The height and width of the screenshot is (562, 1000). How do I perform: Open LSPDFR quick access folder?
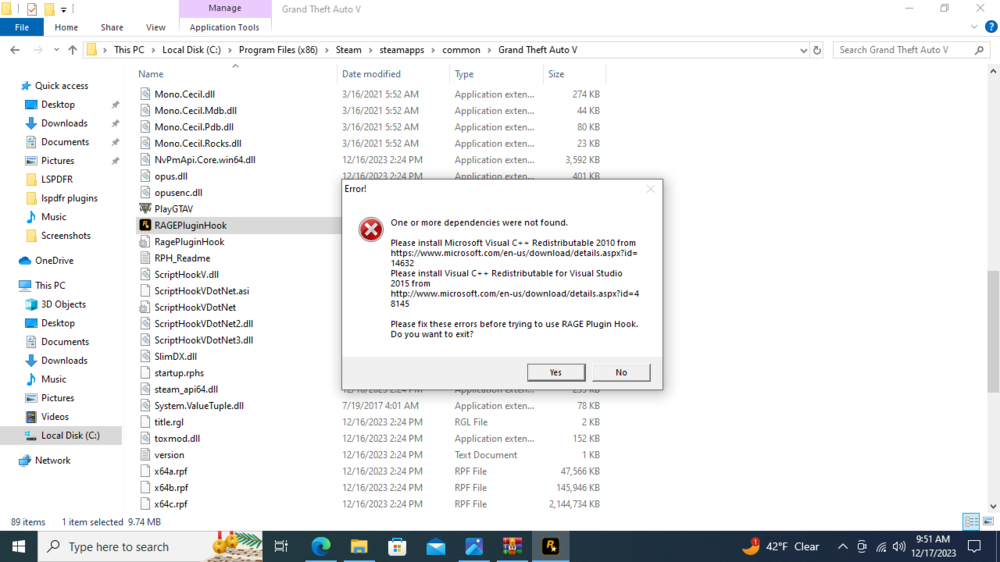[x=57, y=179]
